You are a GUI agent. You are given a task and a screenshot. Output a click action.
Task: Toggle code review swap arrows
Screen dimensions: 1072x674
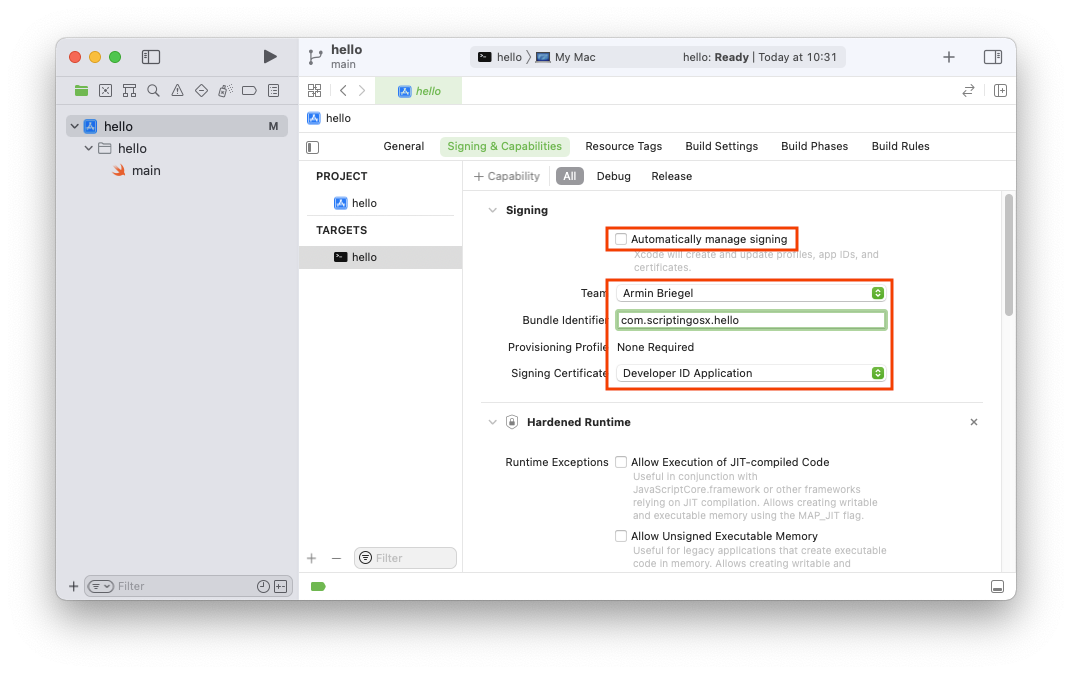click(x=968, y=90)
